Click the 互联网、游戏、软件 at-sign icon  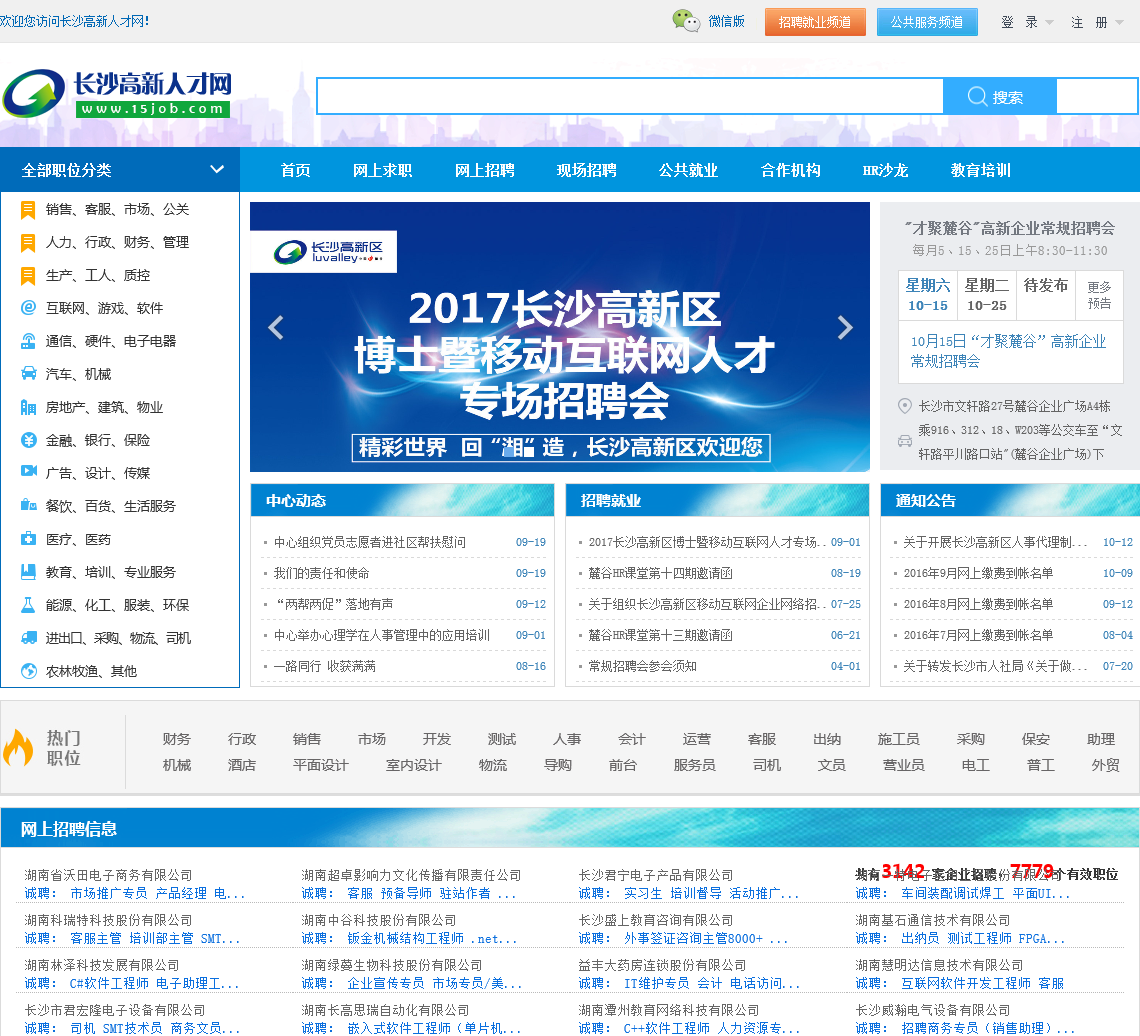(28, 308)
